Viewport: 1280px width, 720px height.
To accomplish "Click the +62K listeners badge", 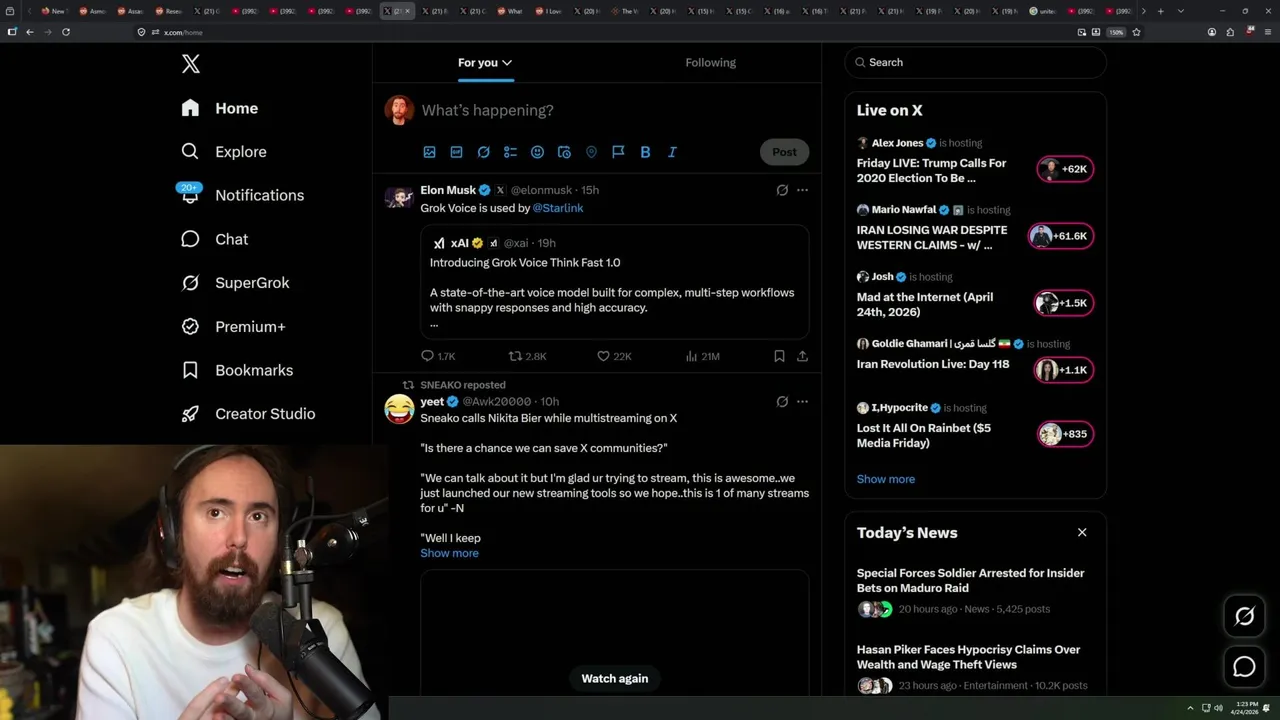I will 1065,169.
